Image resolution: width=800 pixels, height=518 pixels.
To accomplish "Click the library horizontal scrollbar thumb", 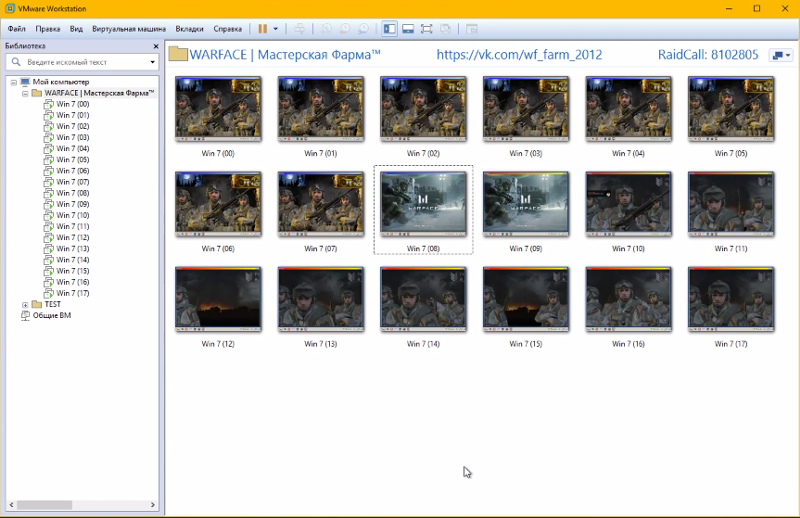I will (44, 505).
